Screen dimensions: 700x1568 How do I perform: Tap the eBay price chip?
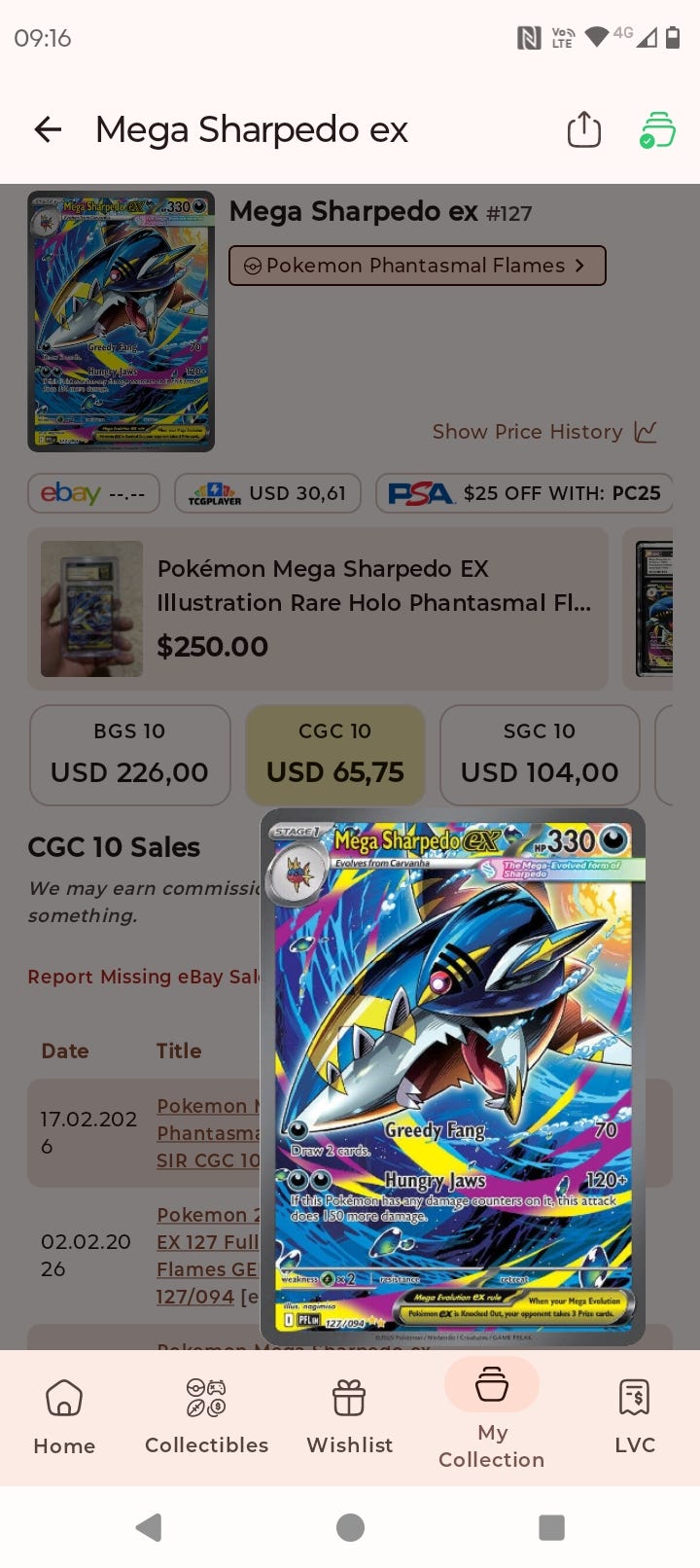click(x=93, y=493)
